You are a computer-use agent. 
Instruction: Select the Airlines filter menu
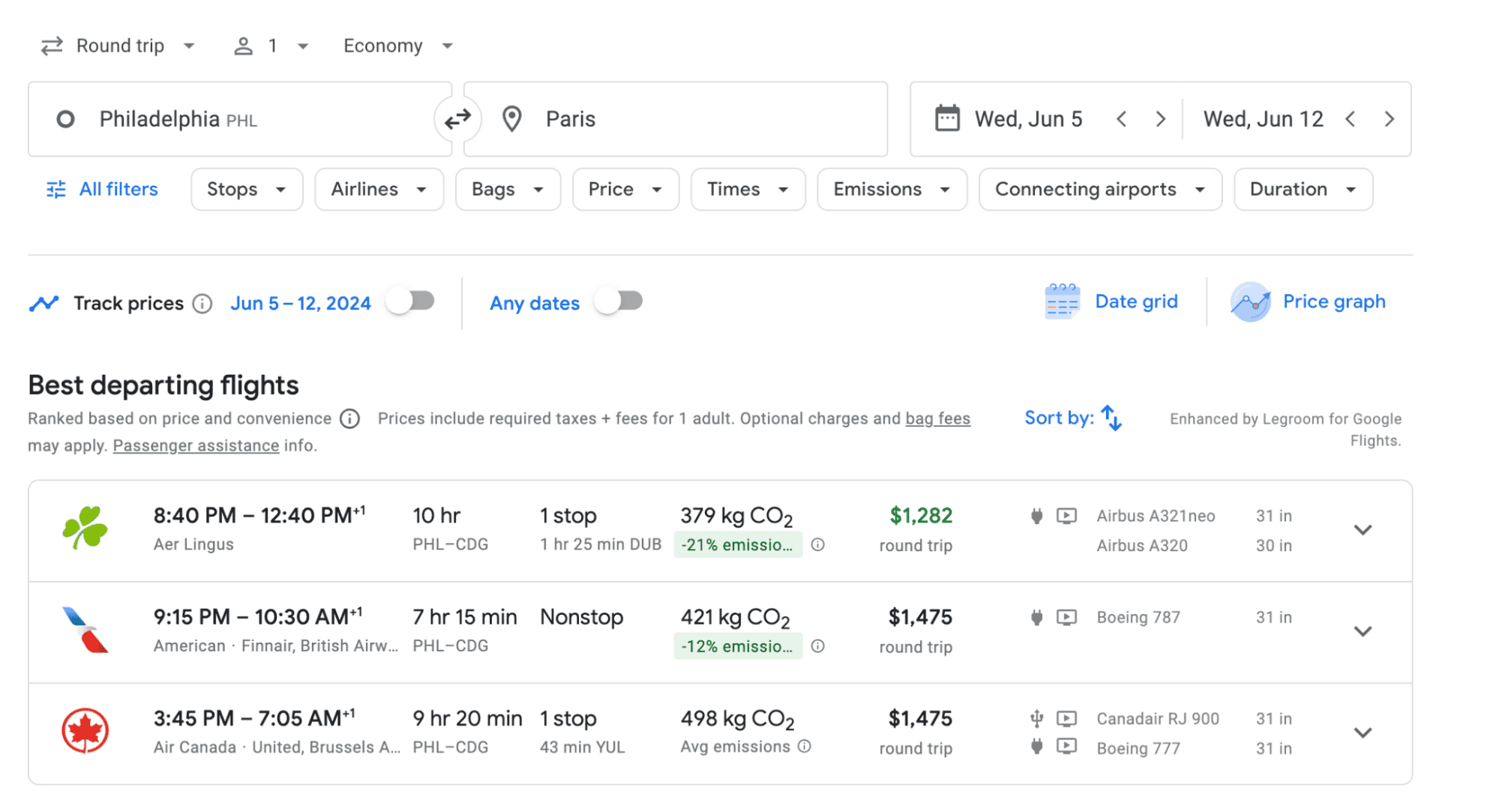[x=378, y=189]
